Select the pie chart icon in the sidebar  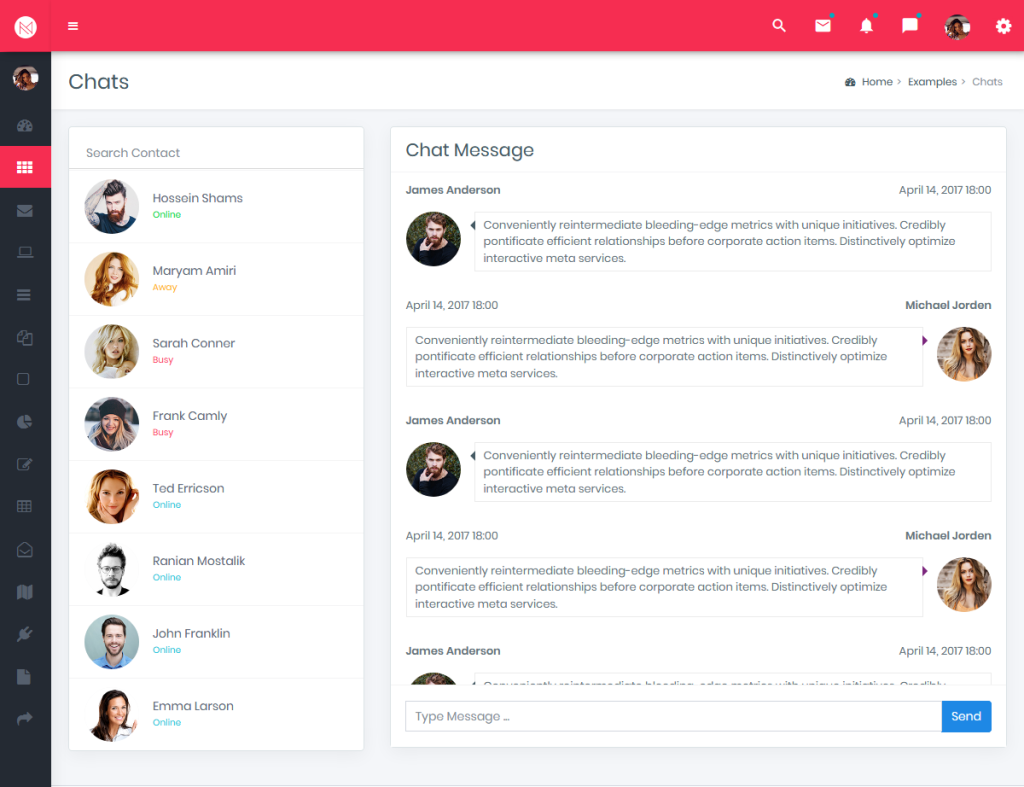[25, 421]
